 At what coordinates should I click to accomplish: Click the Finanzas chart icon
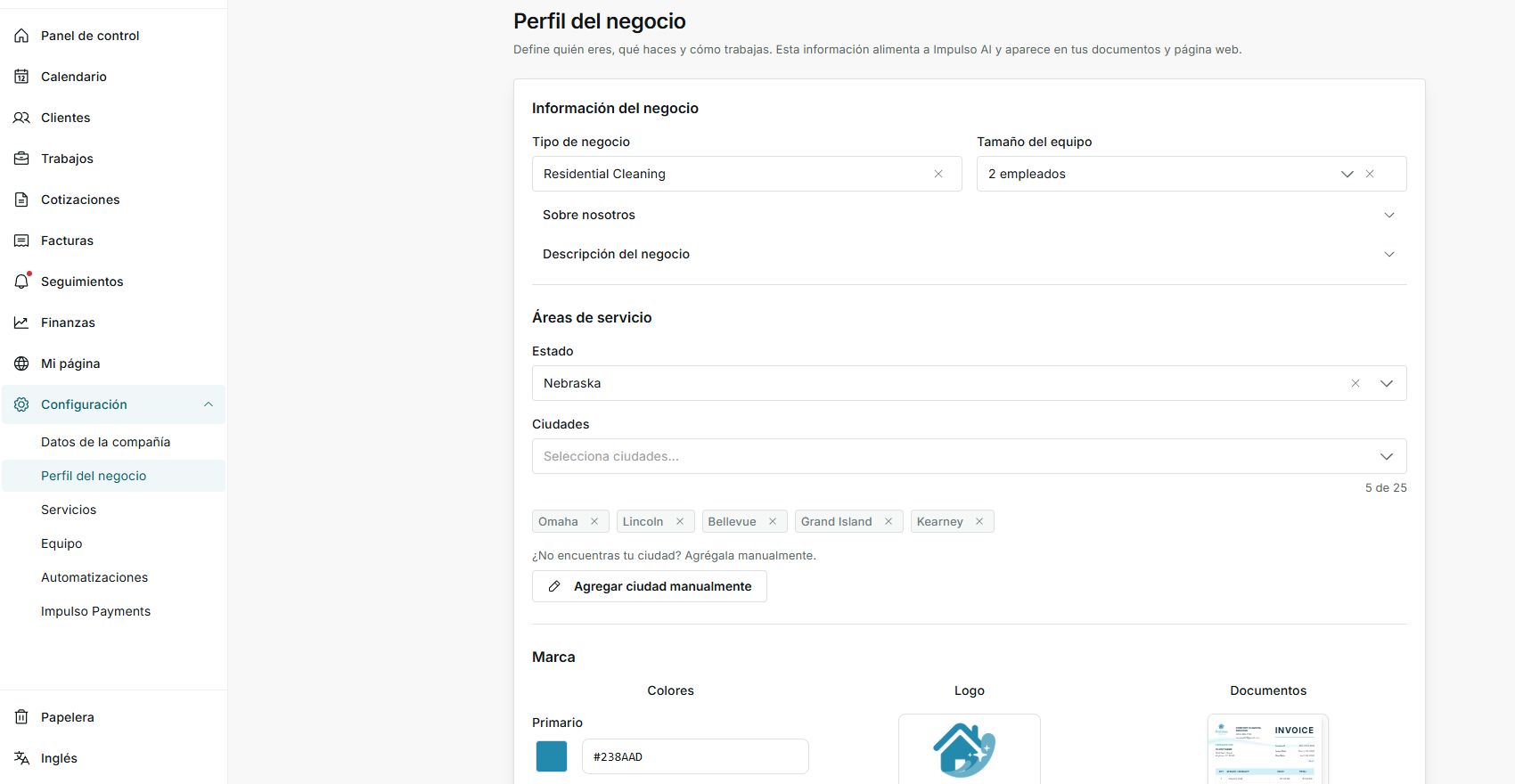tap(21, 323)
